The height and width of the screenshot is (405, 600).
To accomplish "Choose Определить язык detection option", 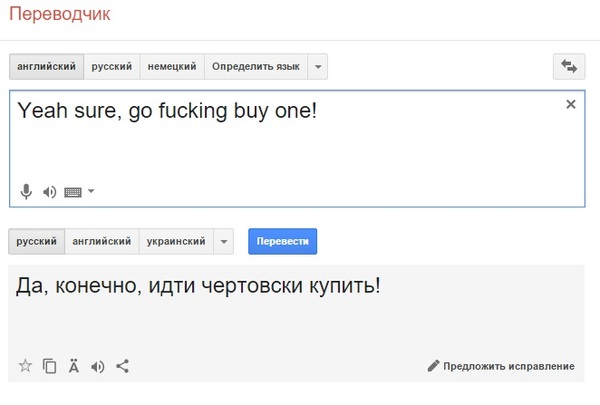I will click(x=256, y=67).
